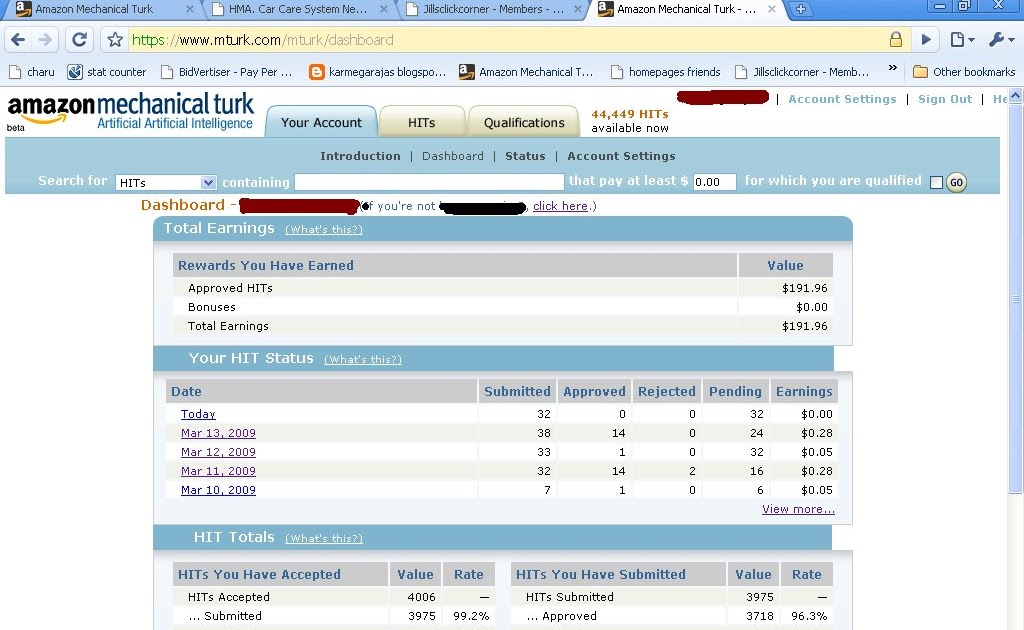1024x630 pixels.
Task: Open the stat counter bookmark
Action: (x=105, y=71)
